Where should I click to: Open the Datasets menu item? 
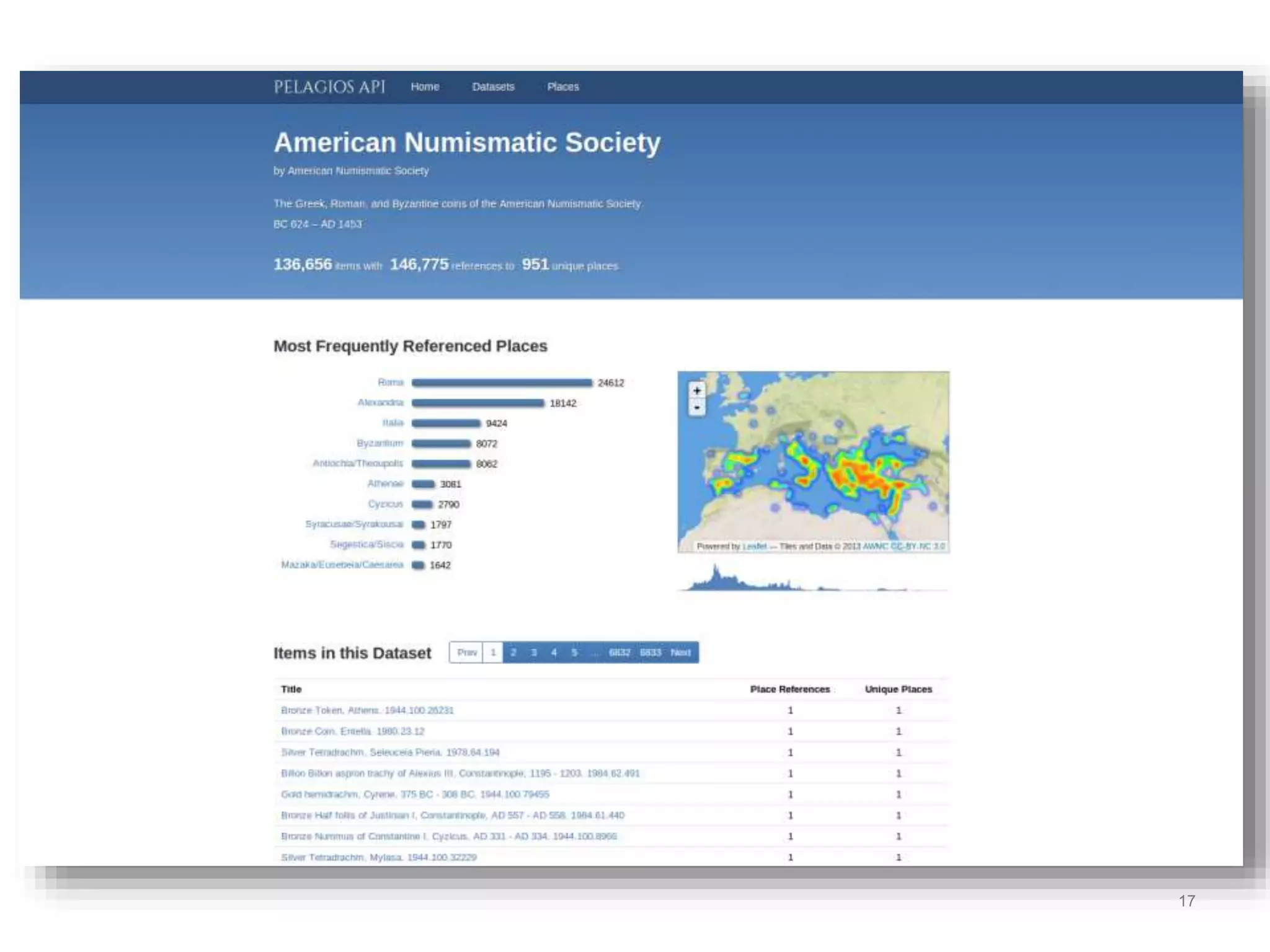click(x=493, y=87)
